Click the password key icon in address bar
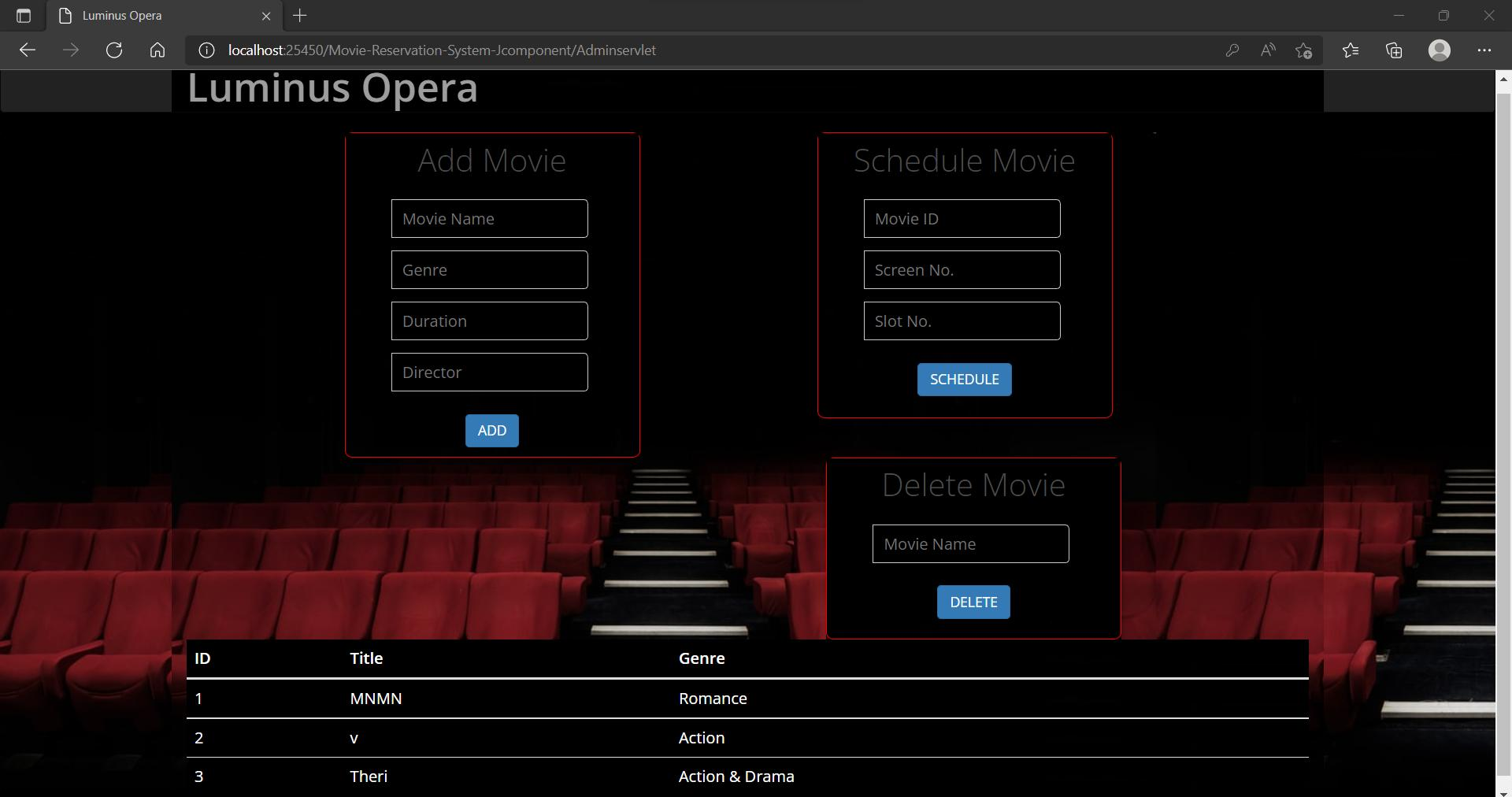The width and height of the screenshot is (1512, 797). [1232, 50]
